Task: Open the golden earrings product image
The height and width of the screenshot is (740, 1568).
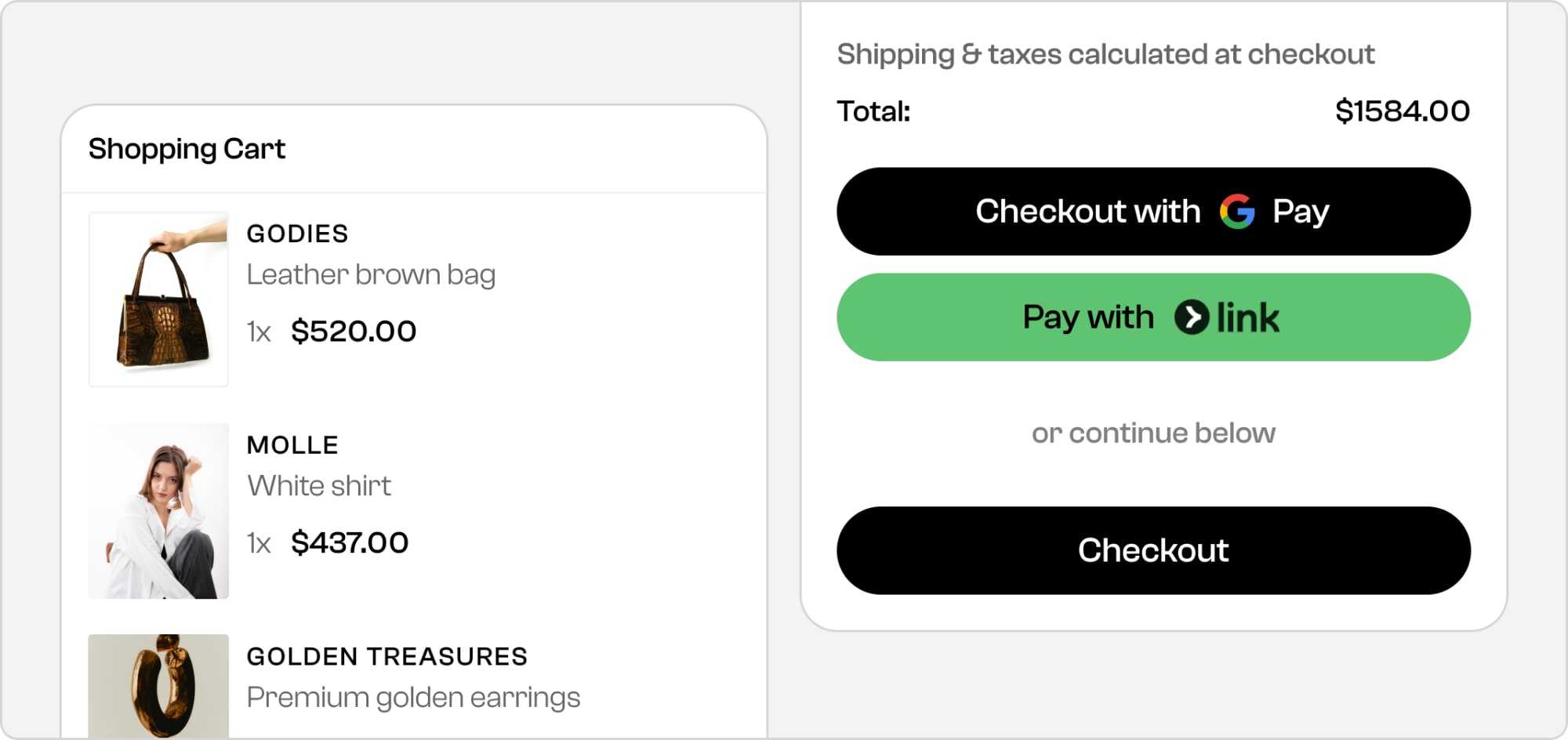Action: click(158, 685)
